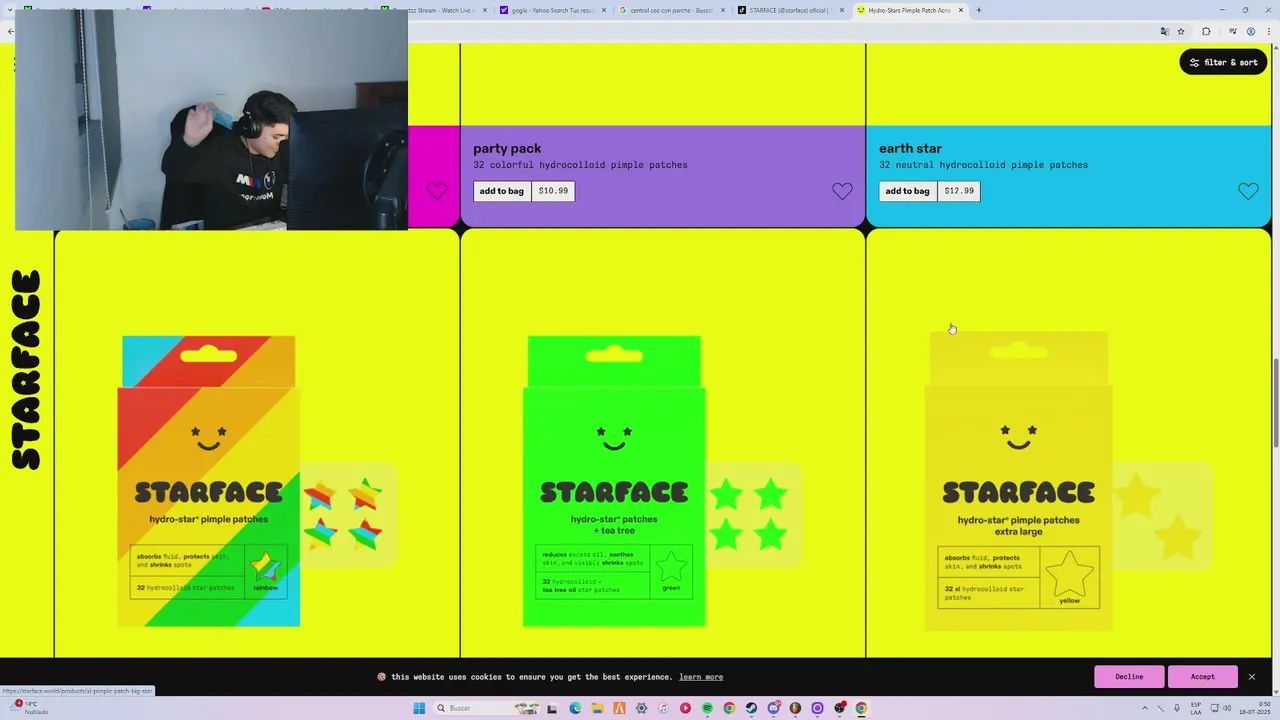Add party pack to bag
Image resolution: width=1280 pixels, height=720 pixels.
pos(501,191)
